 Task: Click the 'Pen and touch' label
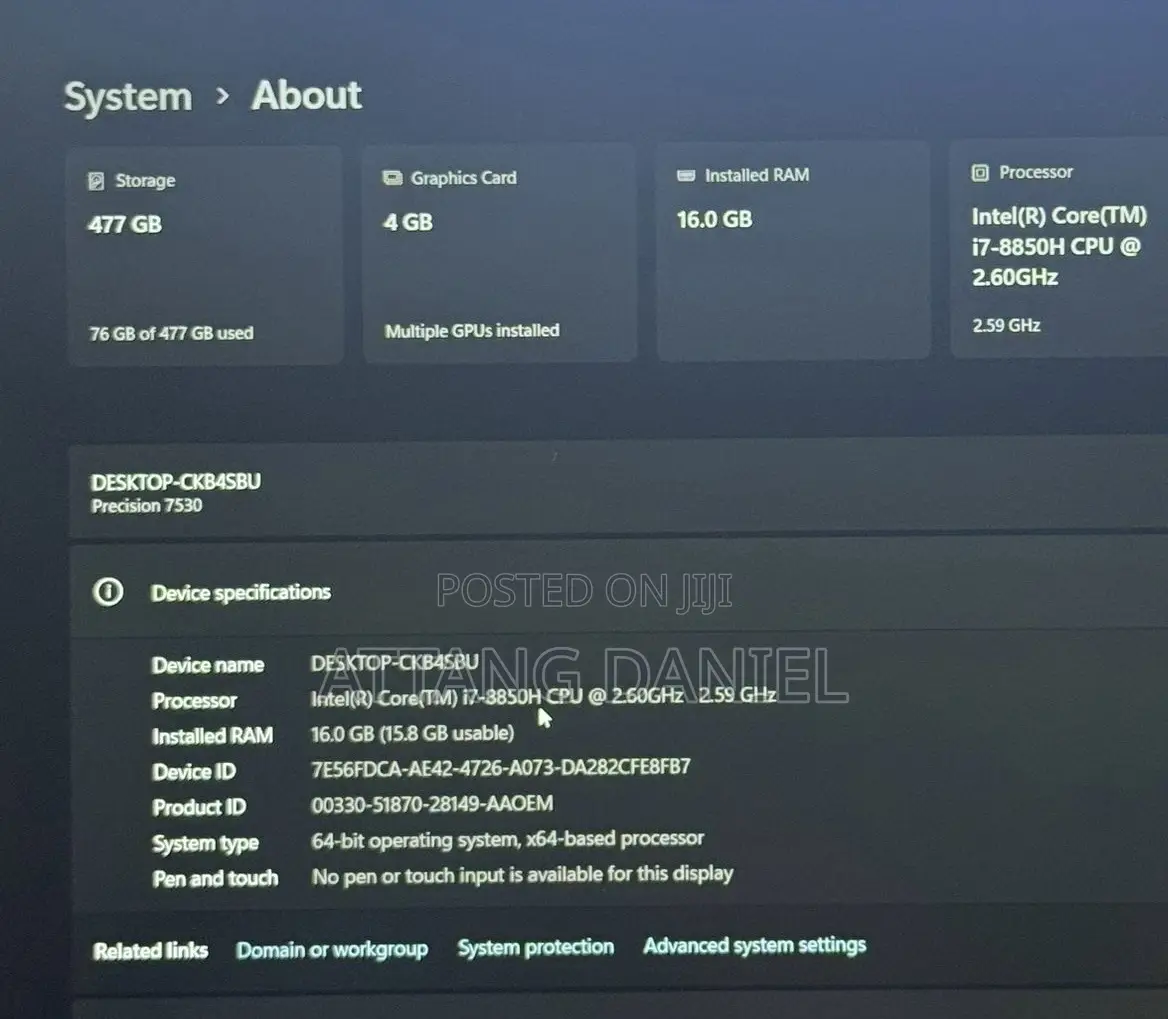coord(215,879)
